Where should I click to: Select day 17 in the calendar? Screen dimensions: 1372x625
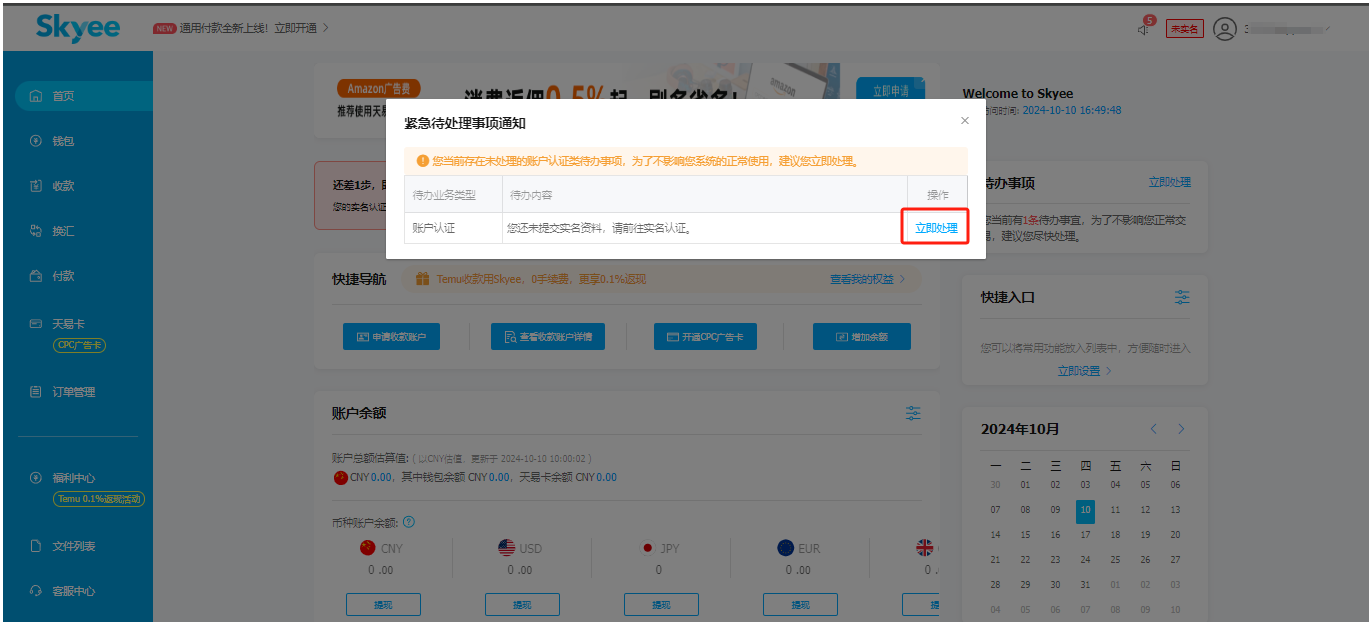click(1085, 534)
